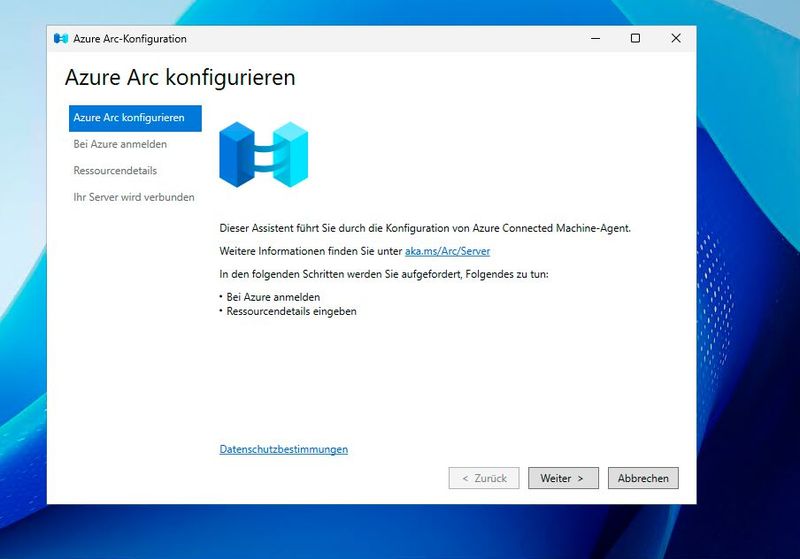This screenshot has height=559, width=800.
Task: Click the bullet text 'Ressourcendetails eingeben'
Action: coord(291,312)
